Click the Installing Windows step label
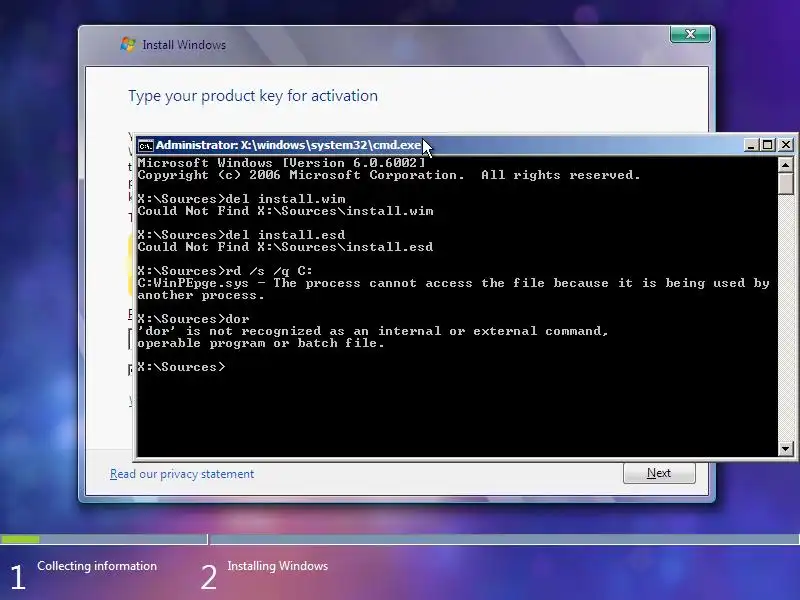 (278, 566)
